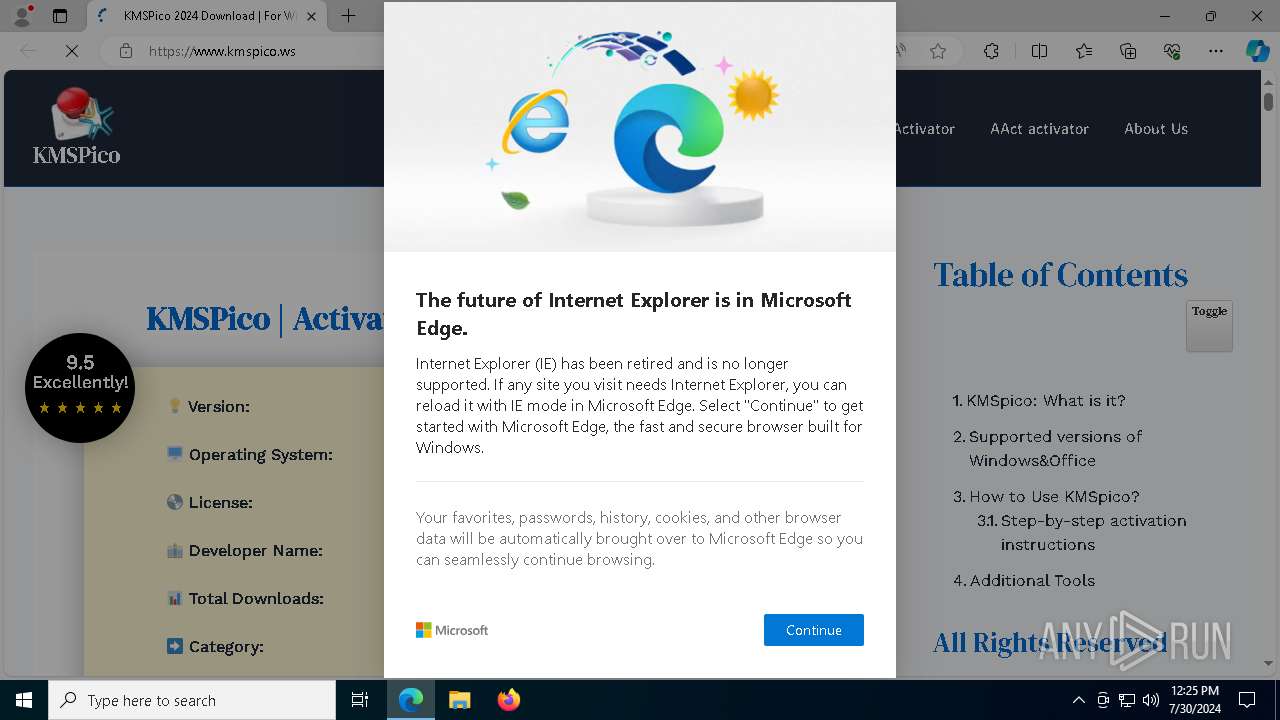Image resolution: width=1280 pixels, height=720 pixels.
Task: Add this page to favorites
Action: [x=938, y=51]
